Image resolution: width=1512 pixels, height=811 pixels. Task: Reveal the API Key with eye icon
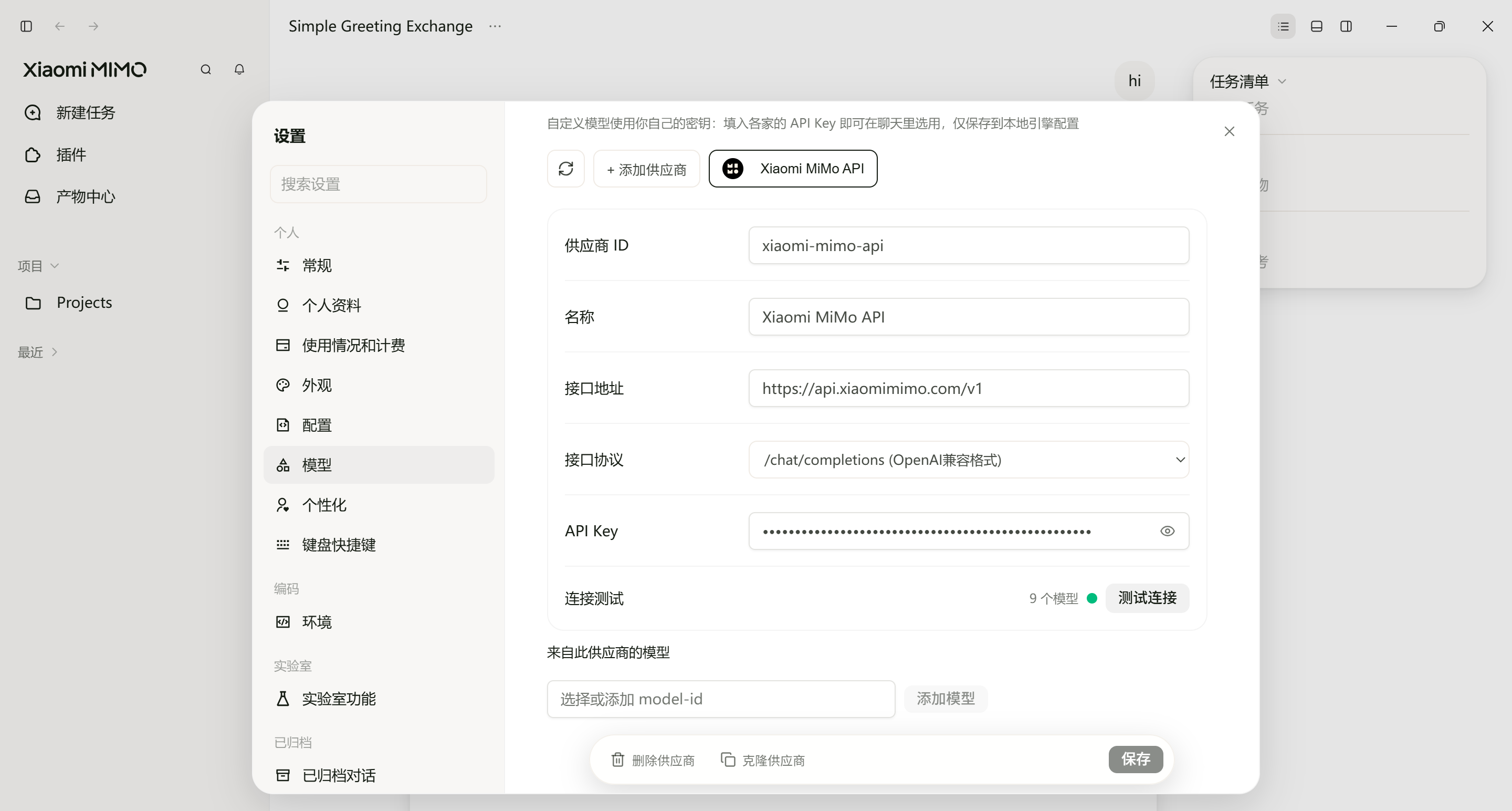tap(1168, 532)
